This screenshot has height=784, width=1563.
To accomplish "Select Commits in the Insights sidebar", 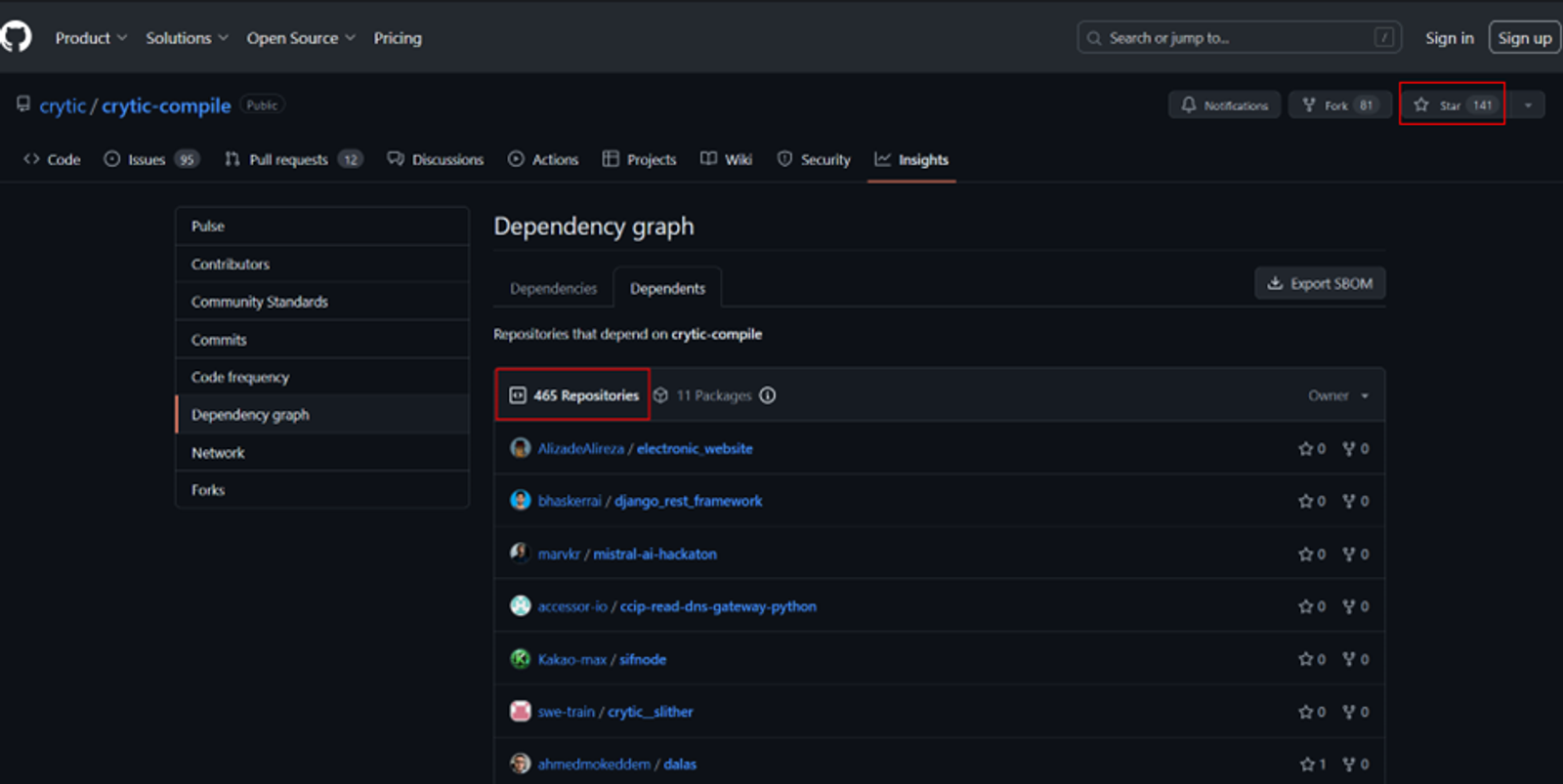I will [x=322, y=340].
